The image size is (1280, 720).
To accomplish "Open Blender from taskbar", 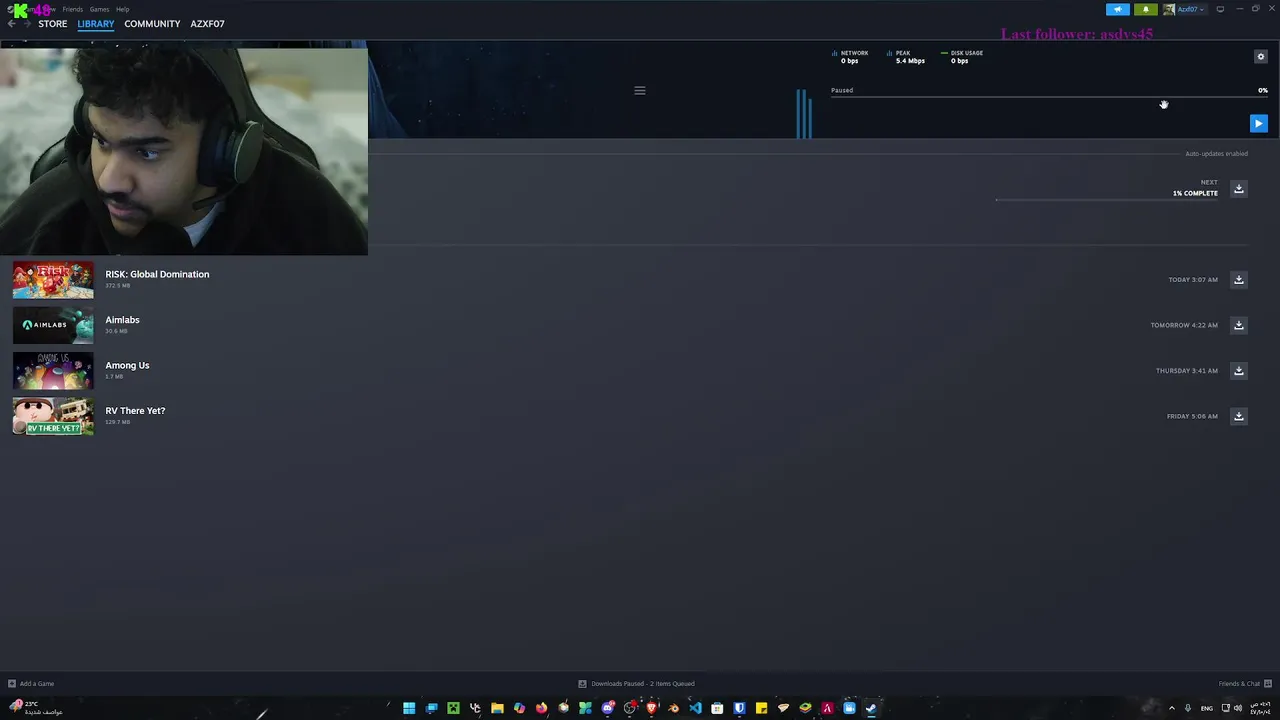I will point(673,708).
